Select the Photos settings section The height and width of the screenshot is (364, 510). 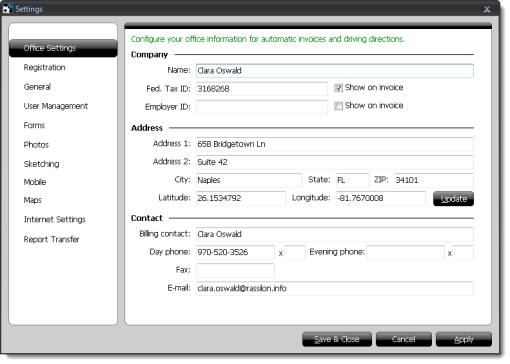36,145
